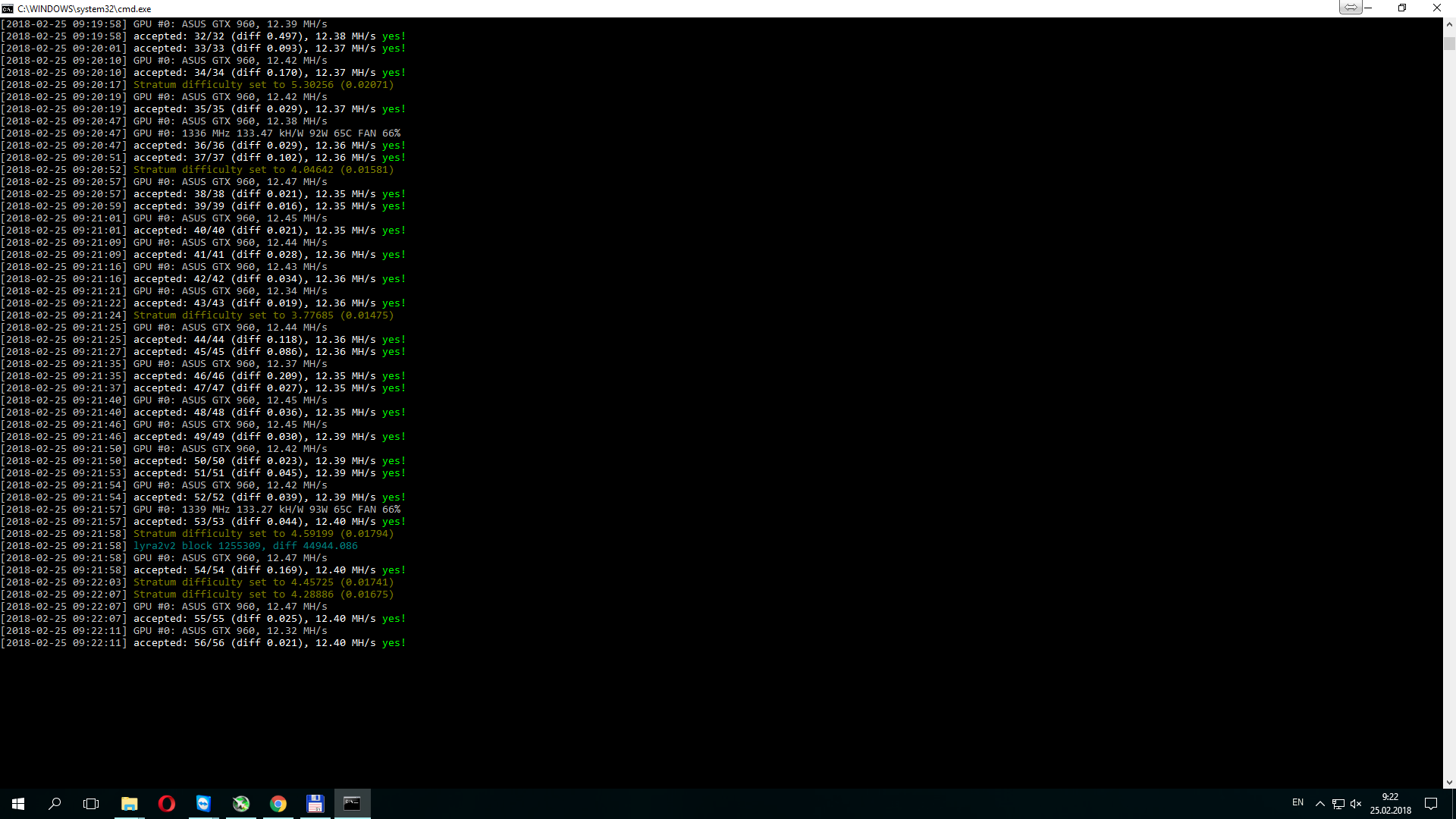Open the Windows Start menu
Viewport: 1456px width, 819px height.
pyautogui.click(x=18, y=804)
